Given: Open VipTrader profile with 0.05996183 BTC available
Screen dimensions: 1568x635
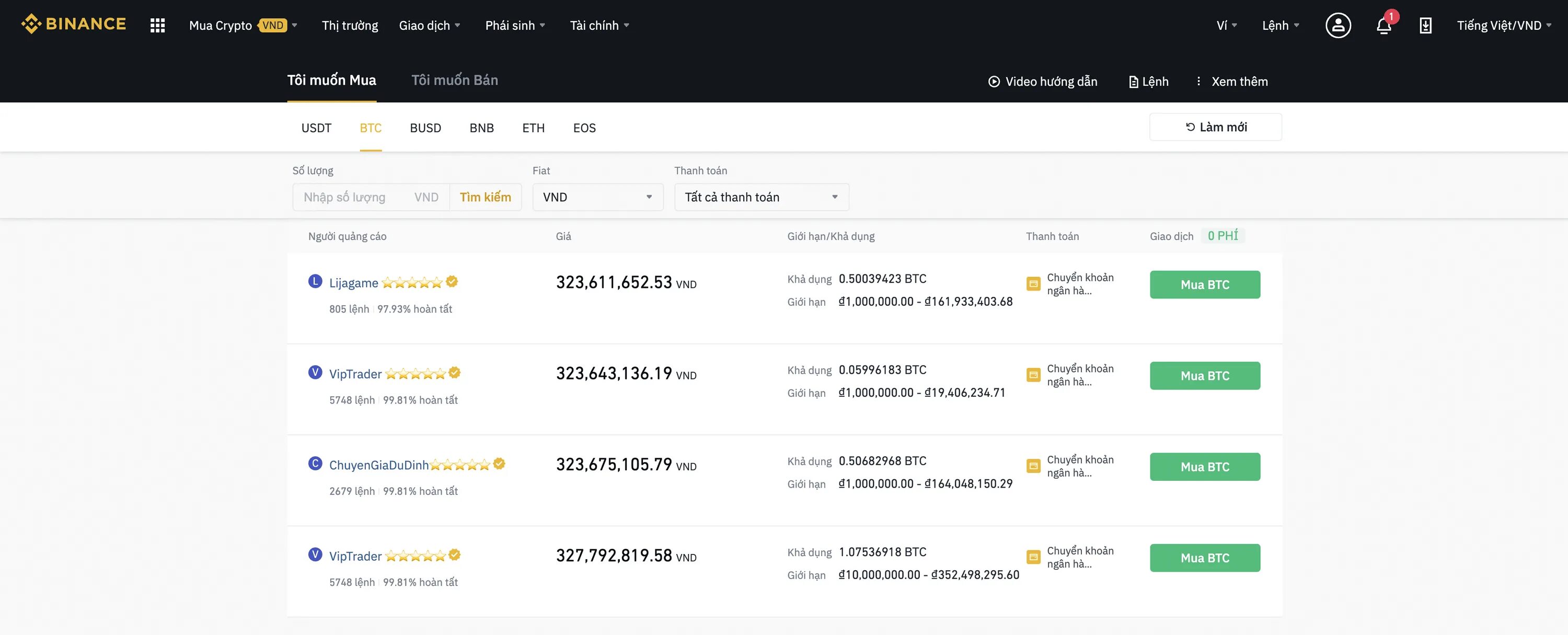Looking at the screenshot, I should 355,374.
